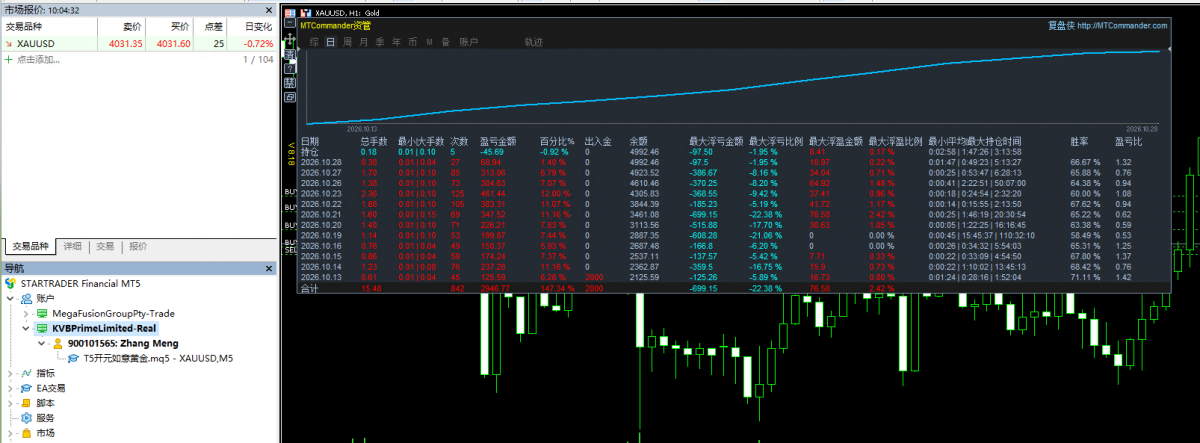Click the scripts (脚本) icon in navigator
This screenshot has height=443, width=1200.
coord(27,403)
